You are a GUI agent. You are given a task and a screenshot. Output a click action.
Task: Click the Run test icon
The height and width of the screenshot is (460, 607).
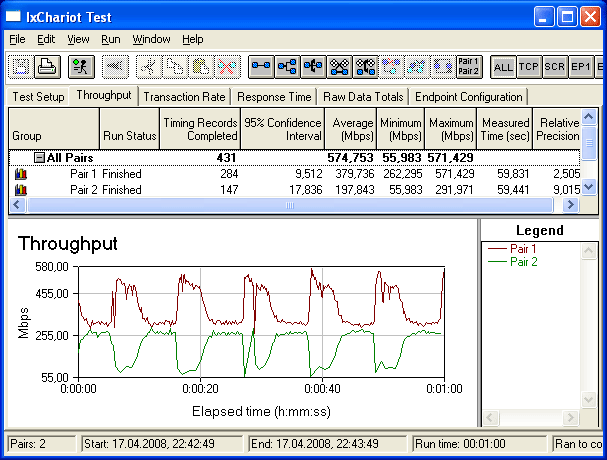point(81,67)
